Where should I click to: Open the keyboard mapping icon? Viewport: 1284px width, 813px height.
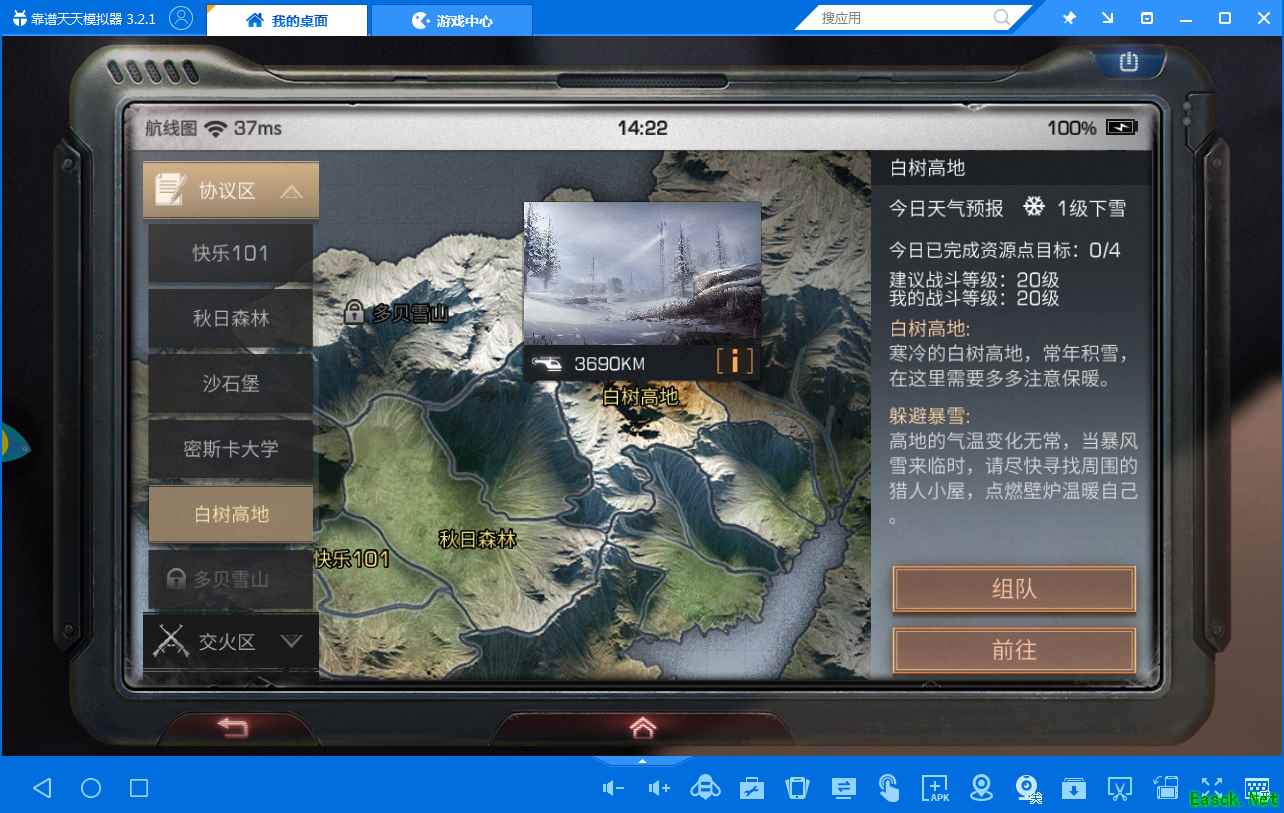pos(1257,788)
